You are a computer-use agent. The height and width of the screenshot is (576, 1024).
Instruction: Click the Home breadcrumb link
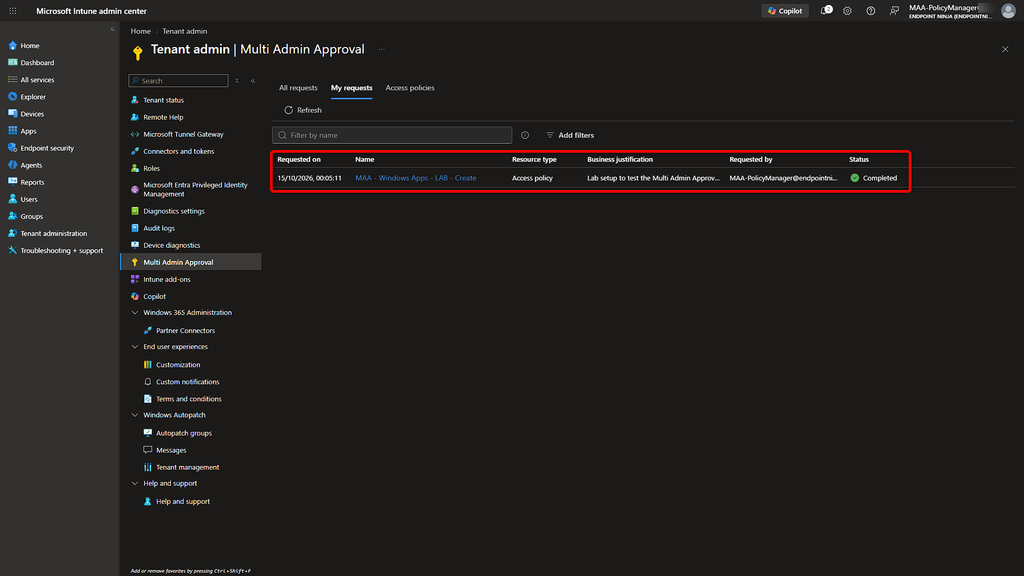point(140,31)
